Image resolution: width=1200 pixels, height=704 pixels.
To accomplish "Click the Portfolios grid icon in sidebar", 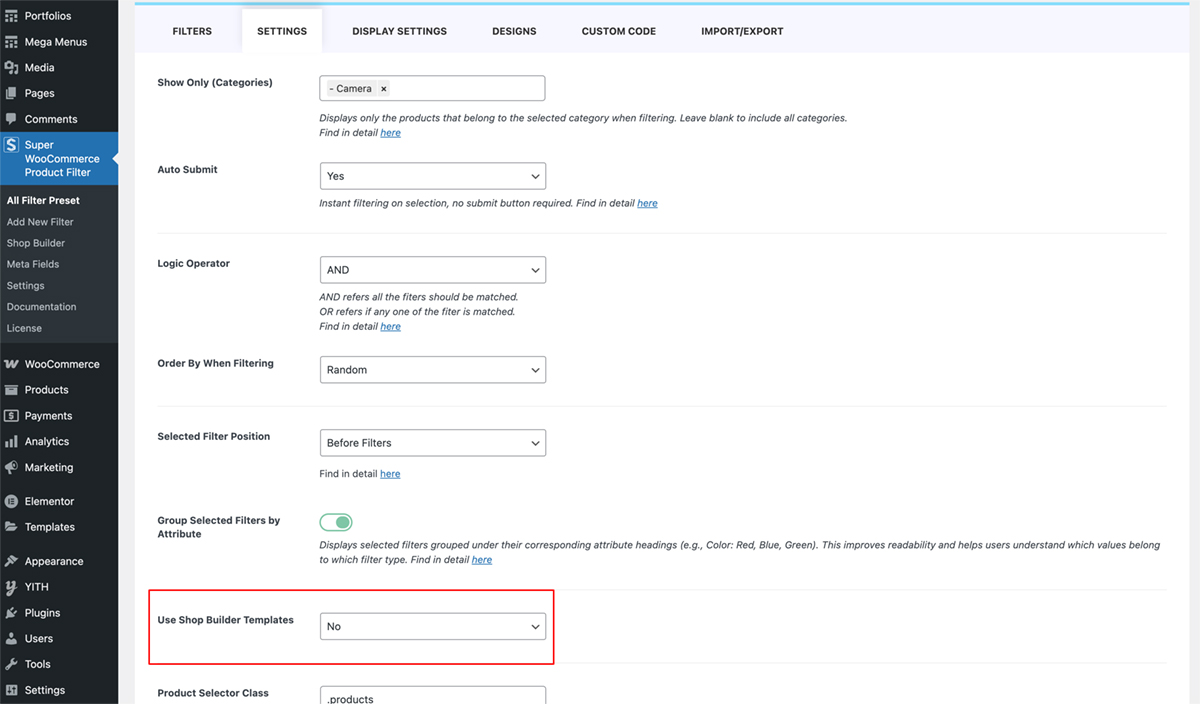I will 12,16.
